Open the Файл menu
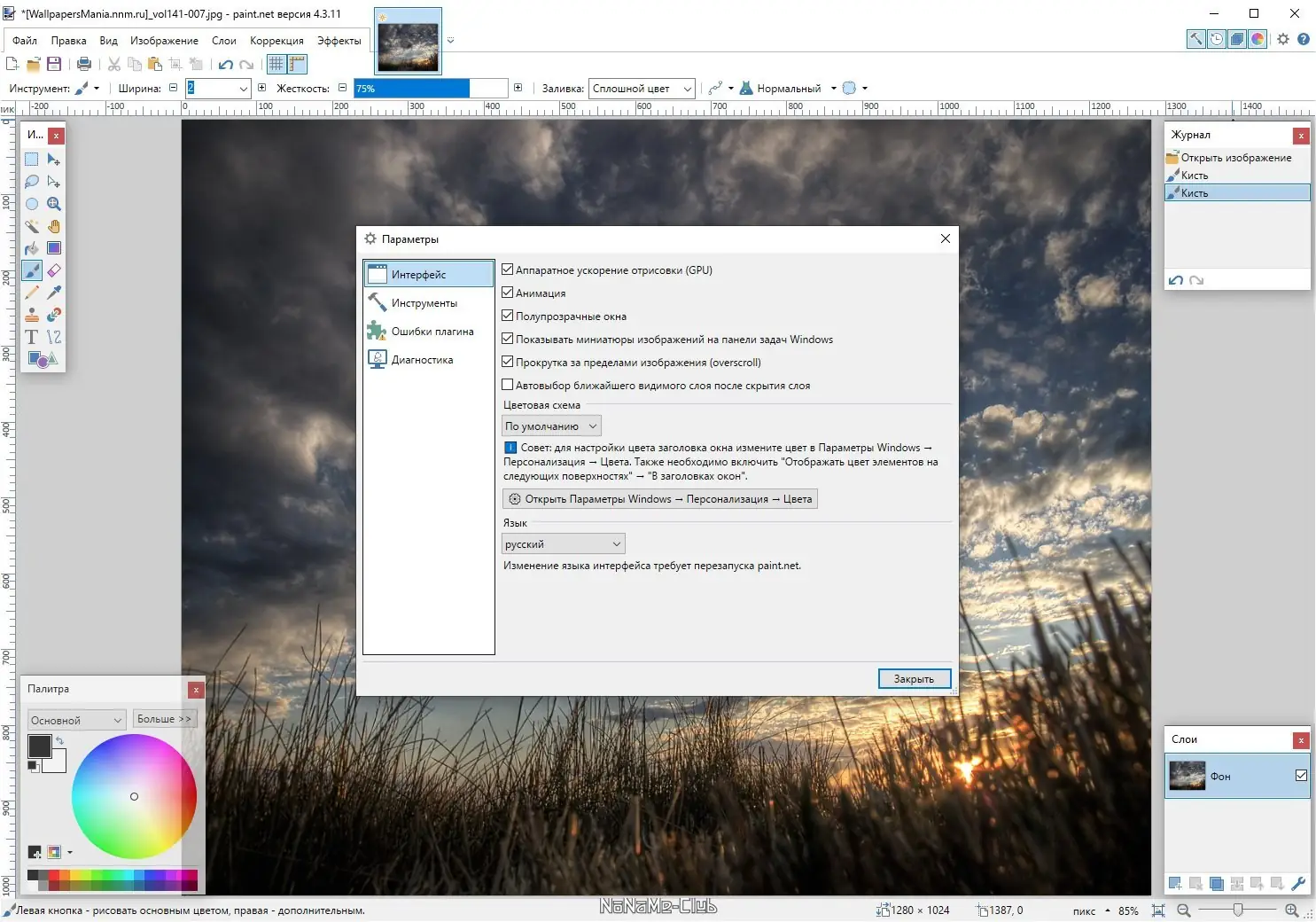 (x=25, y=41)
